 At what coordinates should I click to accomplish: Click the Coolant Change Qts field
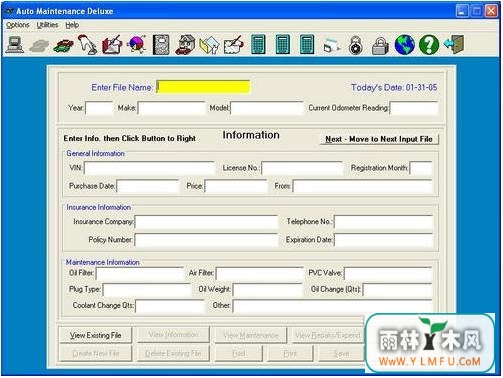(x=170, y=306)
